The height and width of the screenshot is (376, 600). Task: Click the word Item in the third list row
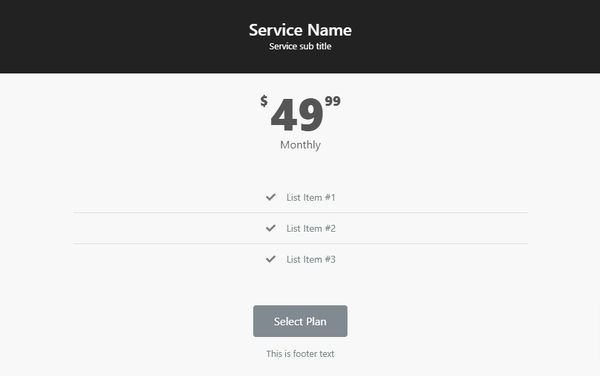coord(313,259)
